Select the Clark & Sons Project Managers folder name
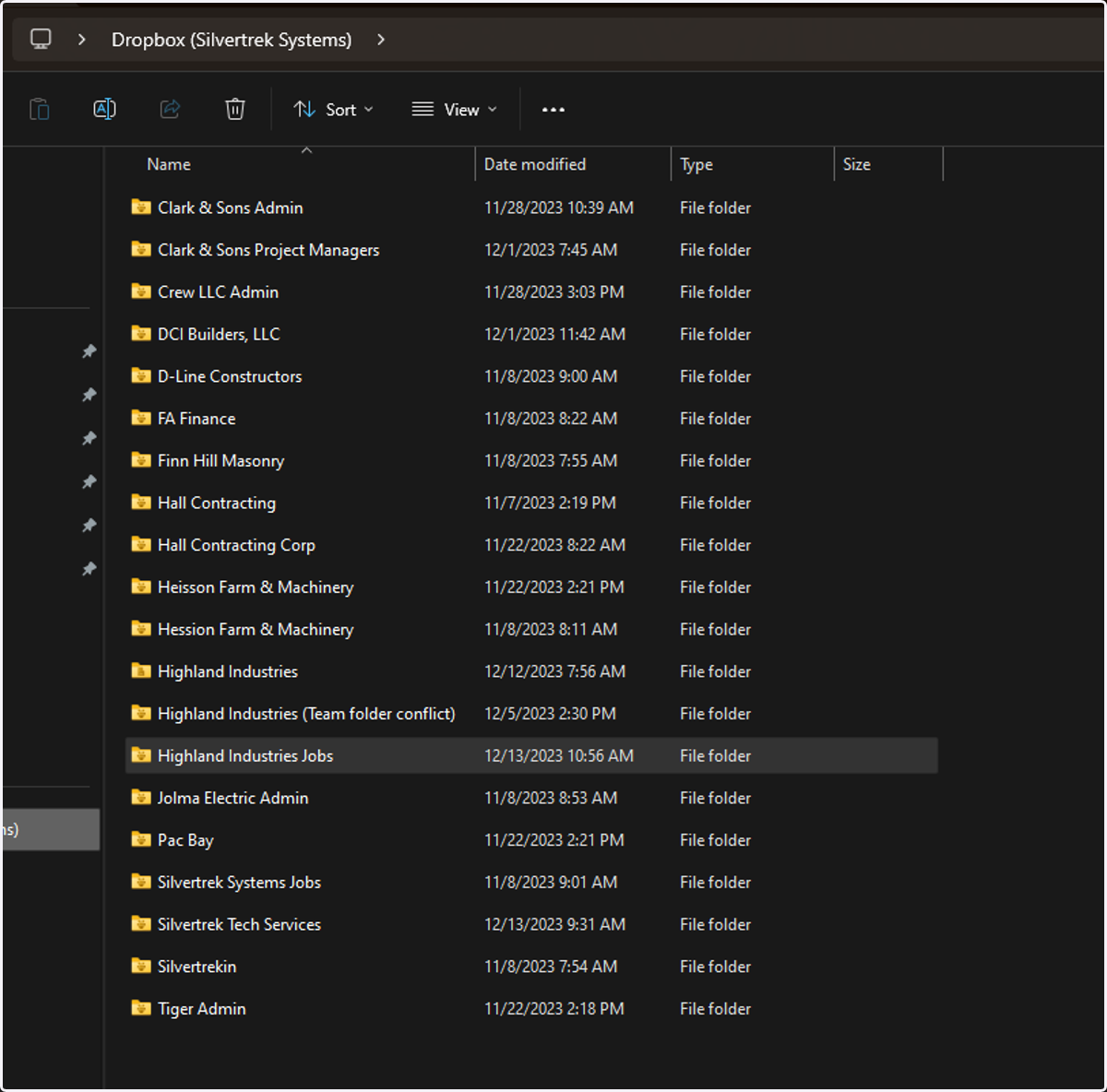 [268, 250]
